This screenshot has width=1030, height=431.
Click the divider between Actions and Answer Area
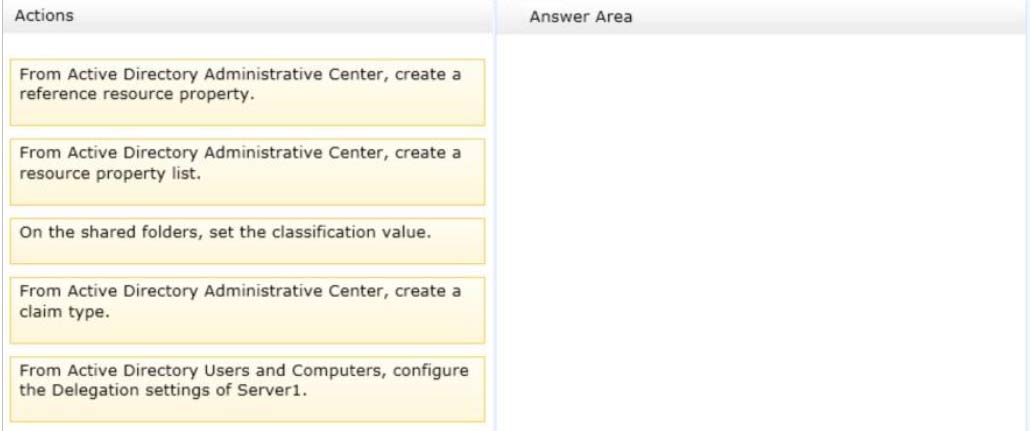[x=495, y=216]
